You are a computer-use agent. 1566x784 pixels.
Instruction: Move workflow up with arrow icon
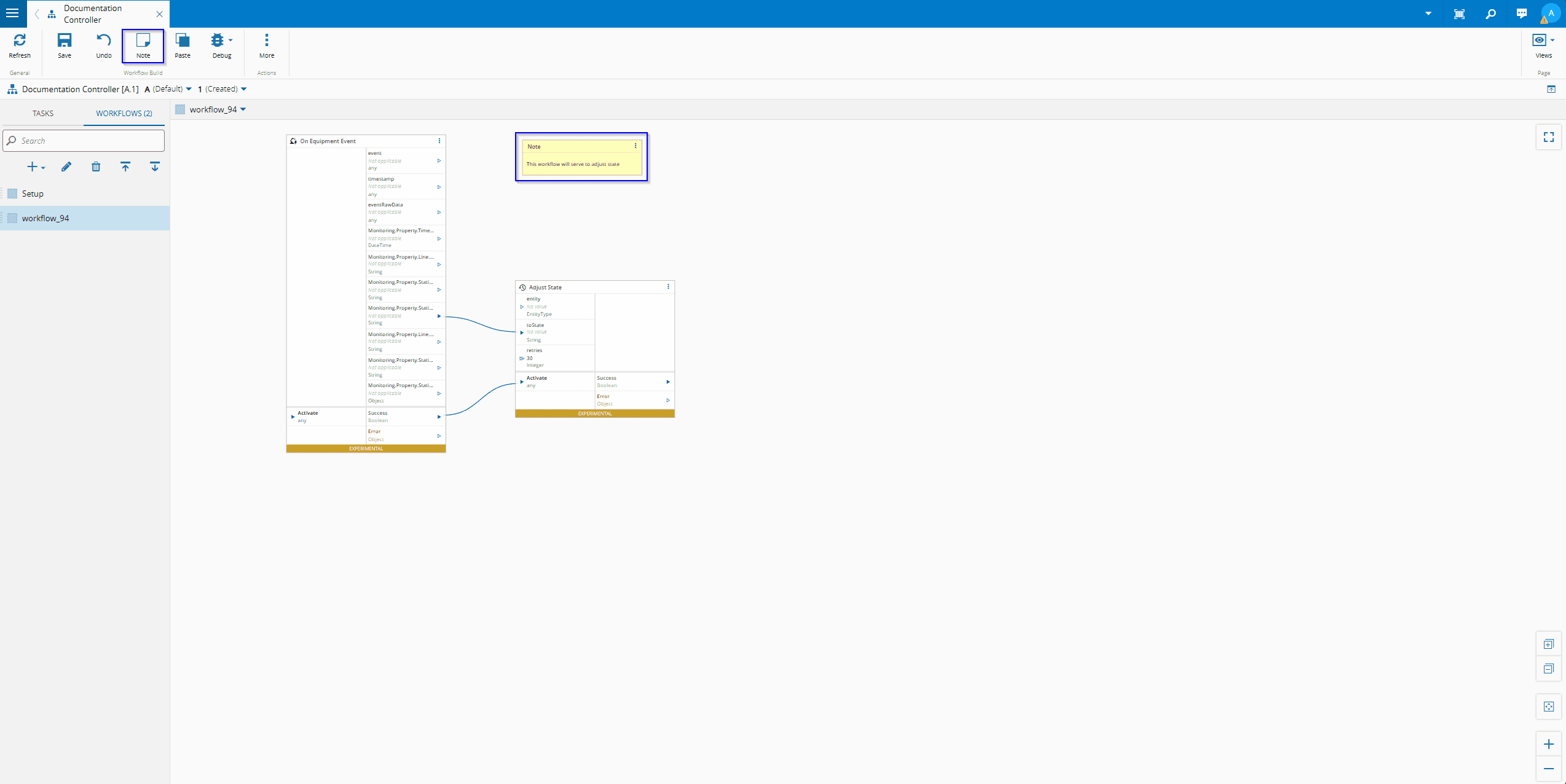point(125,167)
